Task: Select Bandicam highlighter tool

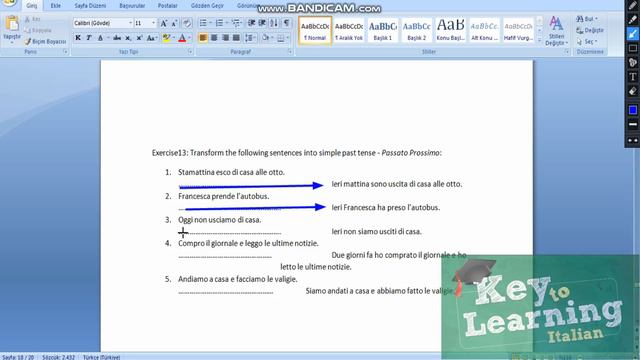Action: [x=633, y=20]
